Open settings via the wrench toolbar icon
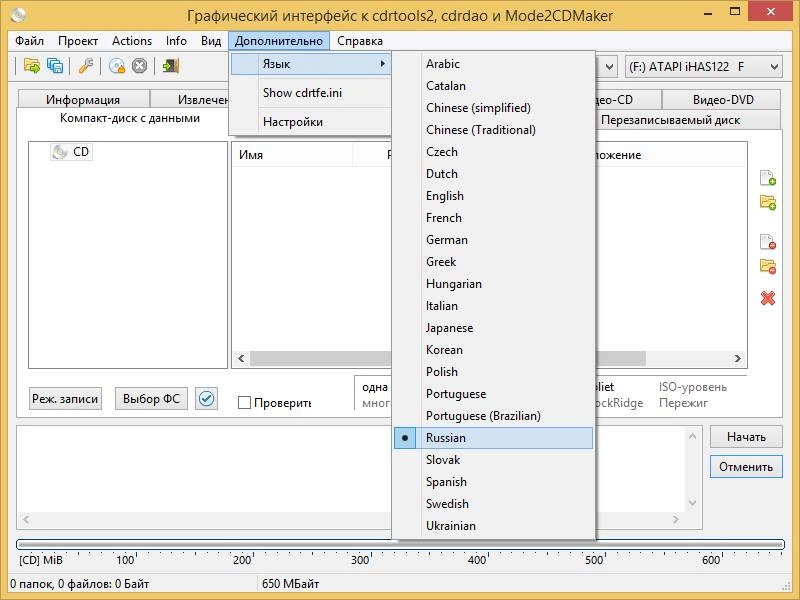Viewport: 800px width, 600px height. point(86,66)
